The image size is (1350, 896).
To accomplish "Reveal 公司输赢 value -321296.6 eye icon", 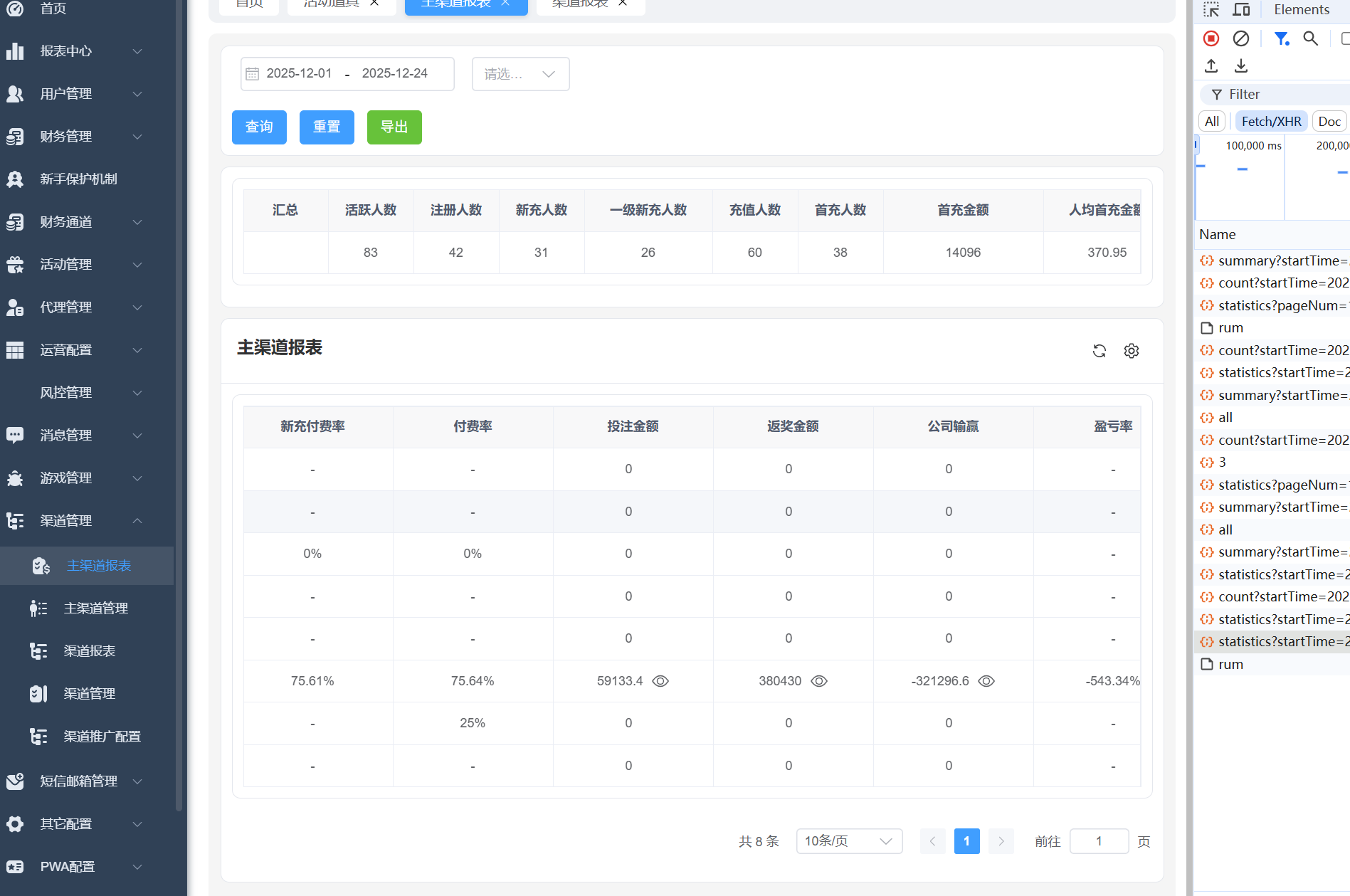I will pos(986,681).
